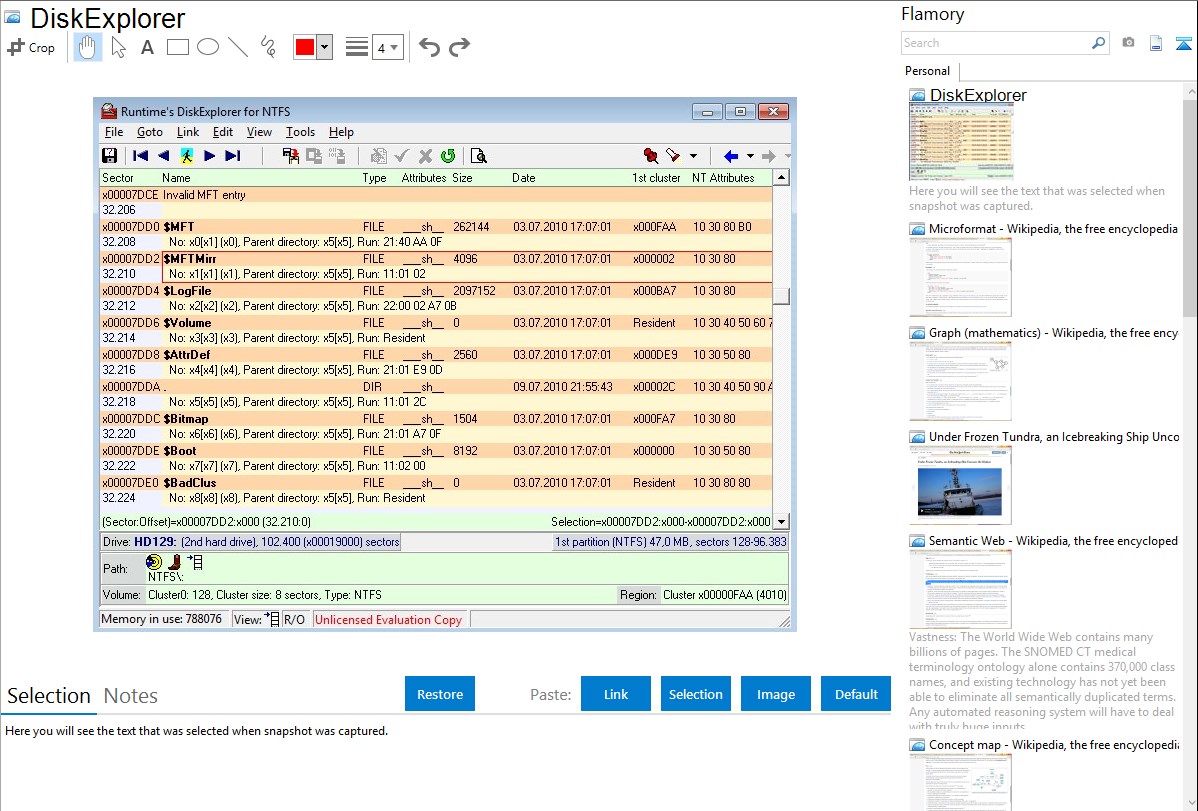Click the Default button
Screen dimensions: 1198x811
point(856,694)
